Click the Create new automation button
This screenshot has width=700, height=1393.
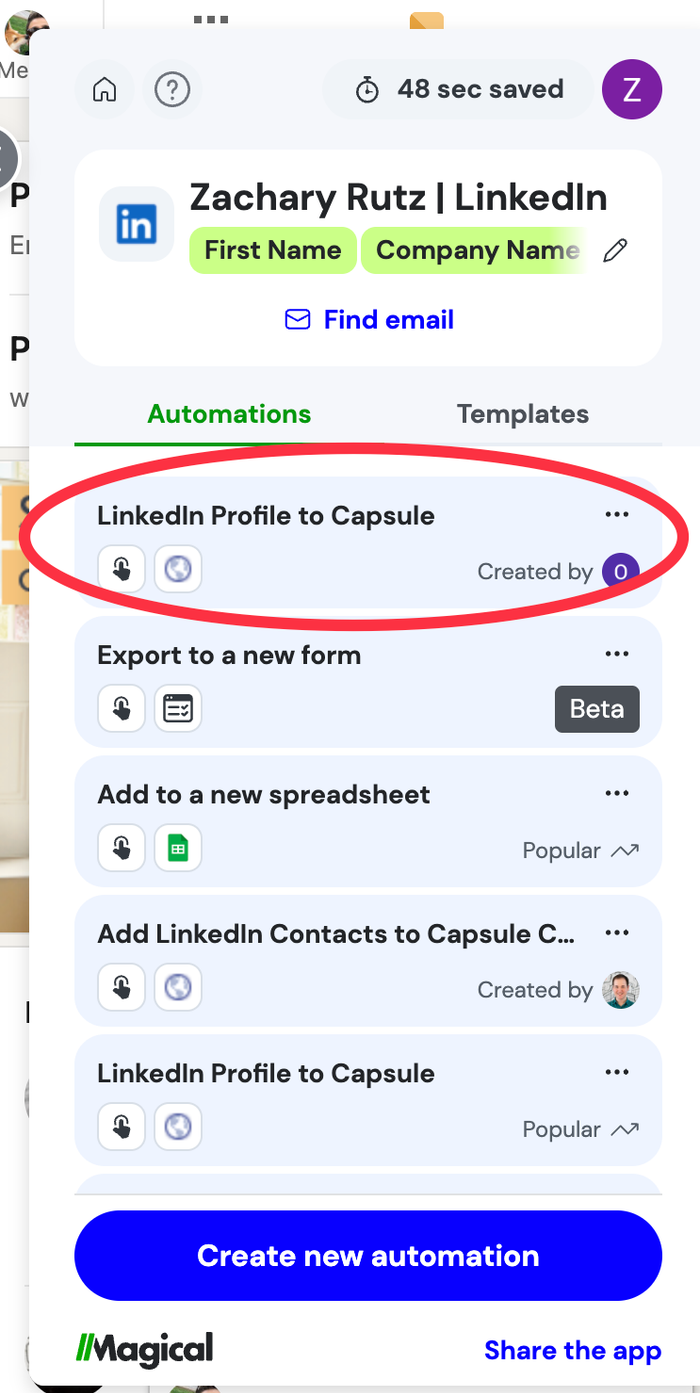tap(368, 1256)
